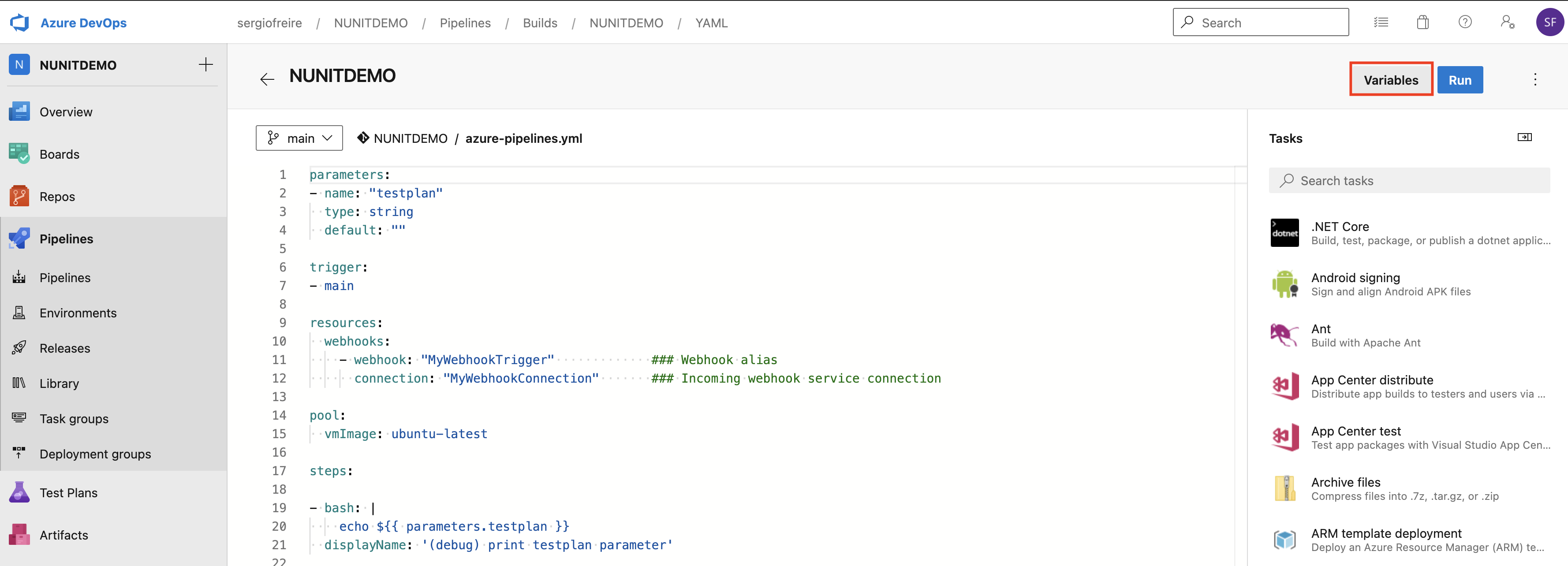1568x566 pixels.
Task: Click the NUNITDEMO repository link above the editor
Action: tap(410, 138)
